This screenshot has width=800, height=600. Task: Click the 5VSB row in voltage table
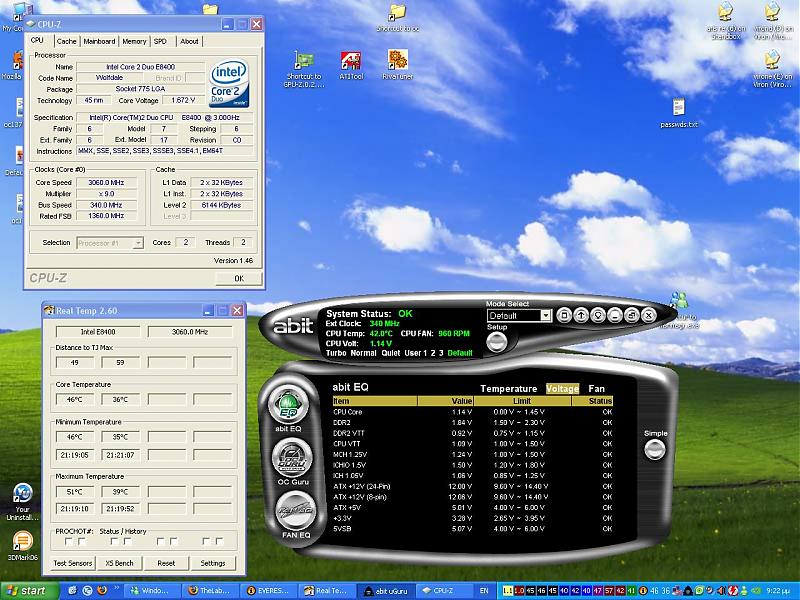pyautogui.click(x=472, y=529)
